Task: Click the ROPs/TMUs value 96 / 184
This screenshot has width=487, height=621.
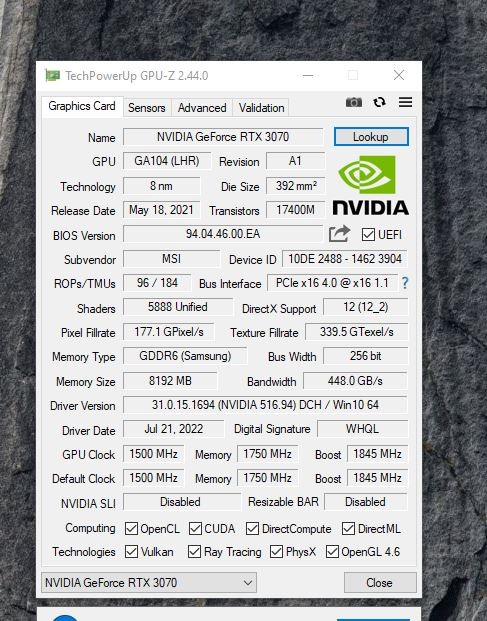Action: pos(157,283)
